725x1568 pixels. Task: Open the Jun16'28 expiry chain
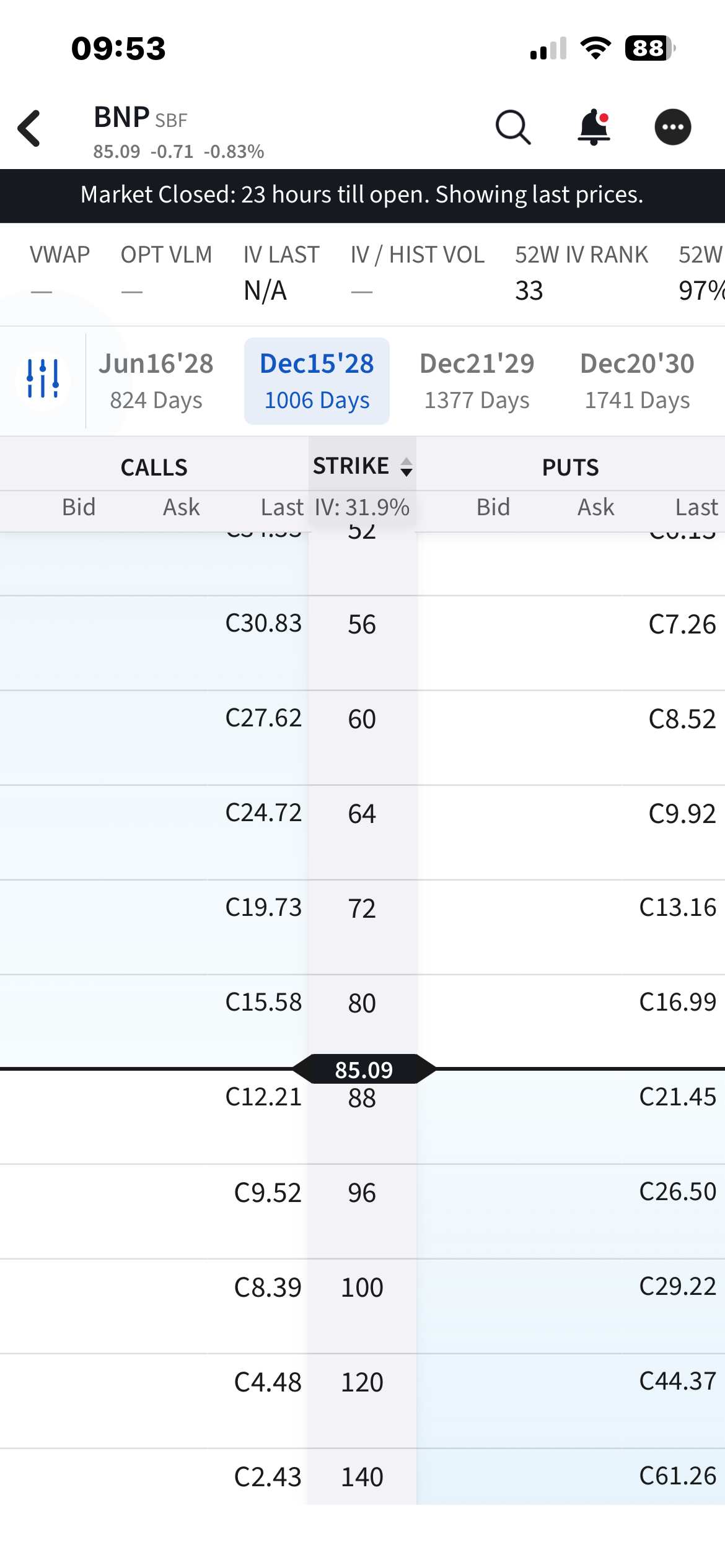(156, 380)
